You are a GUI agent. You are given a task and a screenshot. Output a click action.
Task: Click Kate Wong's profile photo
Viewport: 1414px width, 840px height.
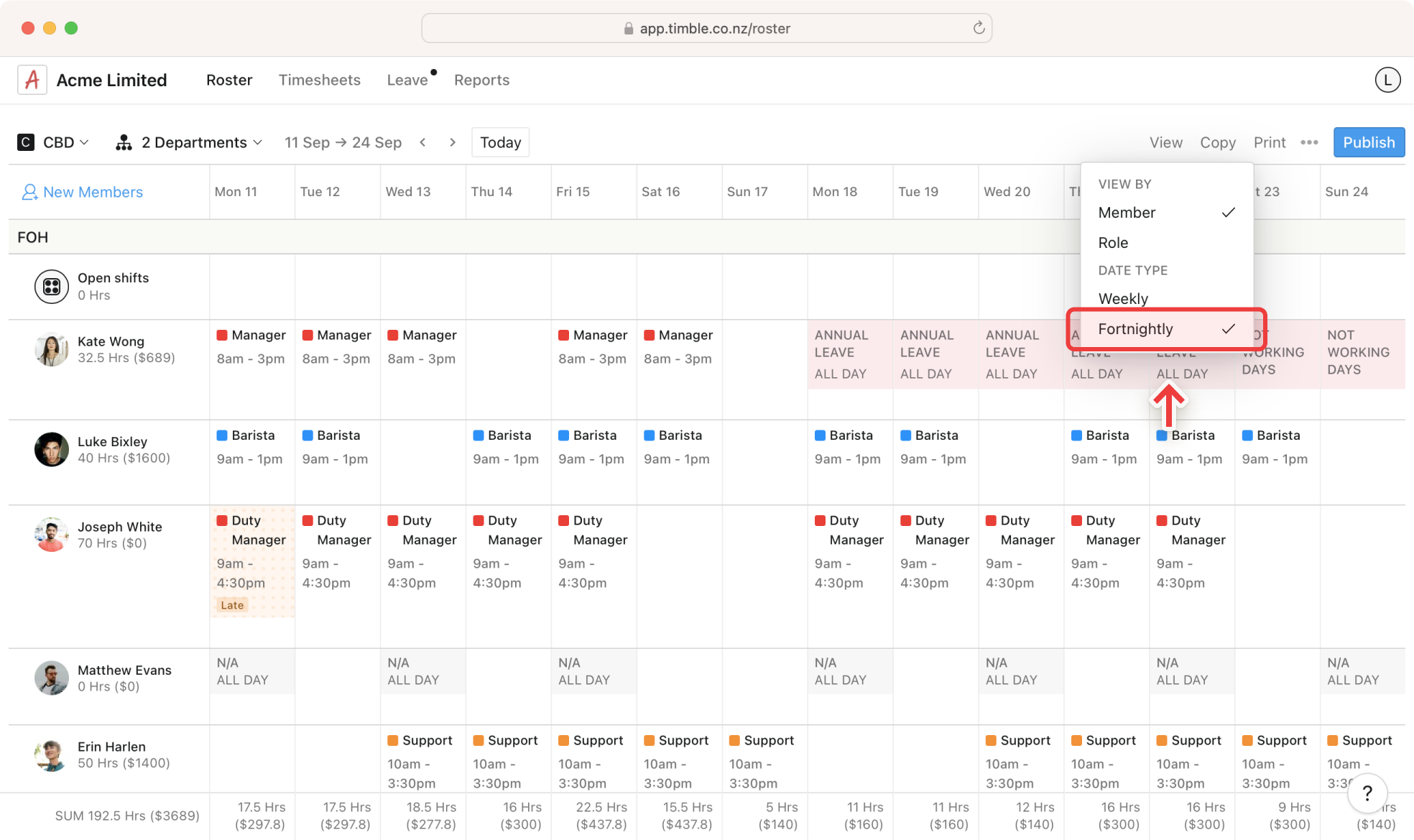(52, 350)
